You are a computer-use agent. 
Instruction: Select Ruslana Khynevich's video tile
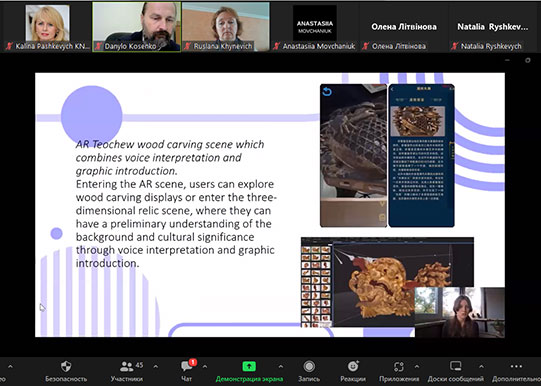(x=226, y=27)
